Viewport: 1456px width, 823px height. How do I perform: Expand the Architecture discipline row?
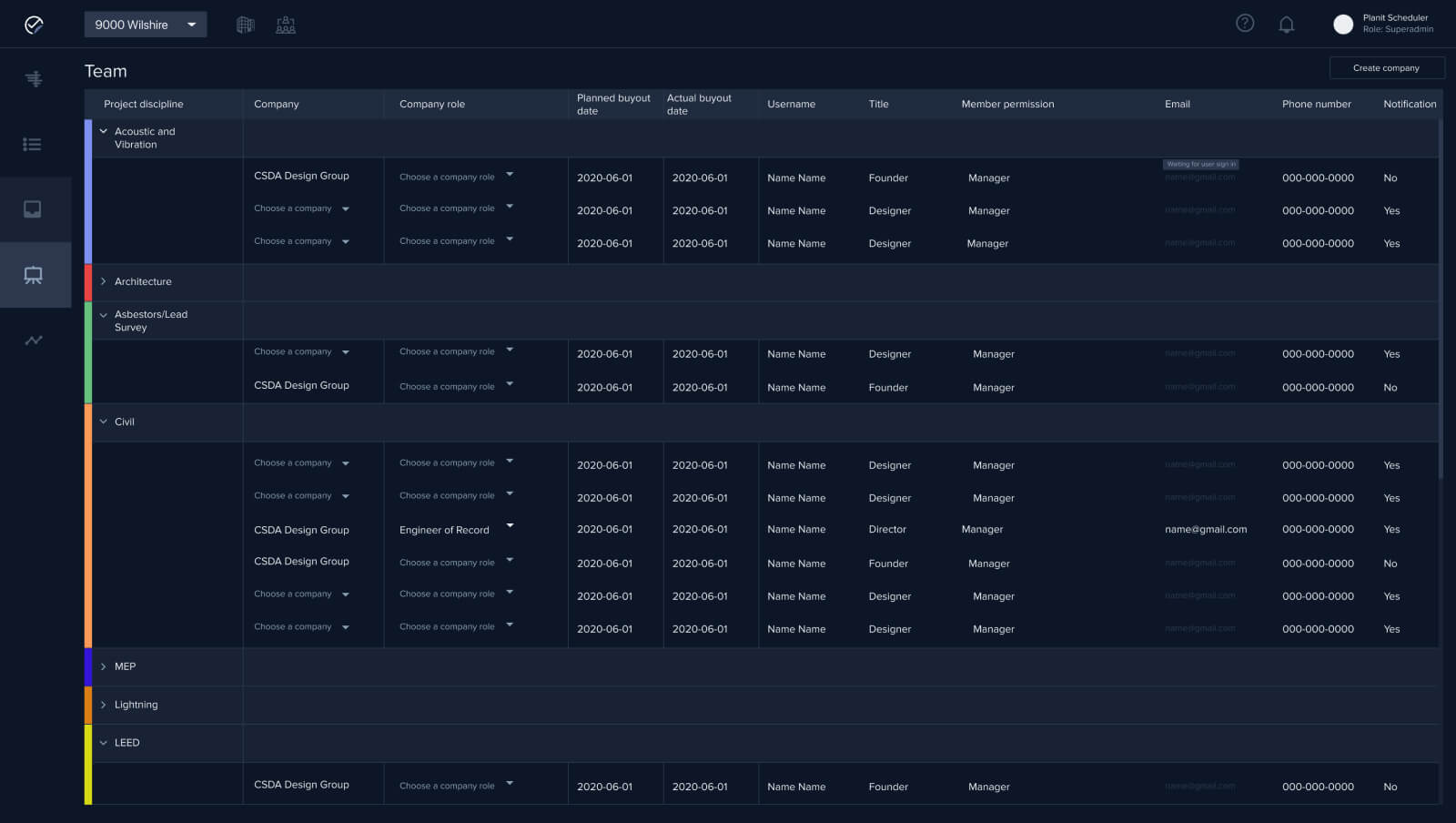[104, 281]
